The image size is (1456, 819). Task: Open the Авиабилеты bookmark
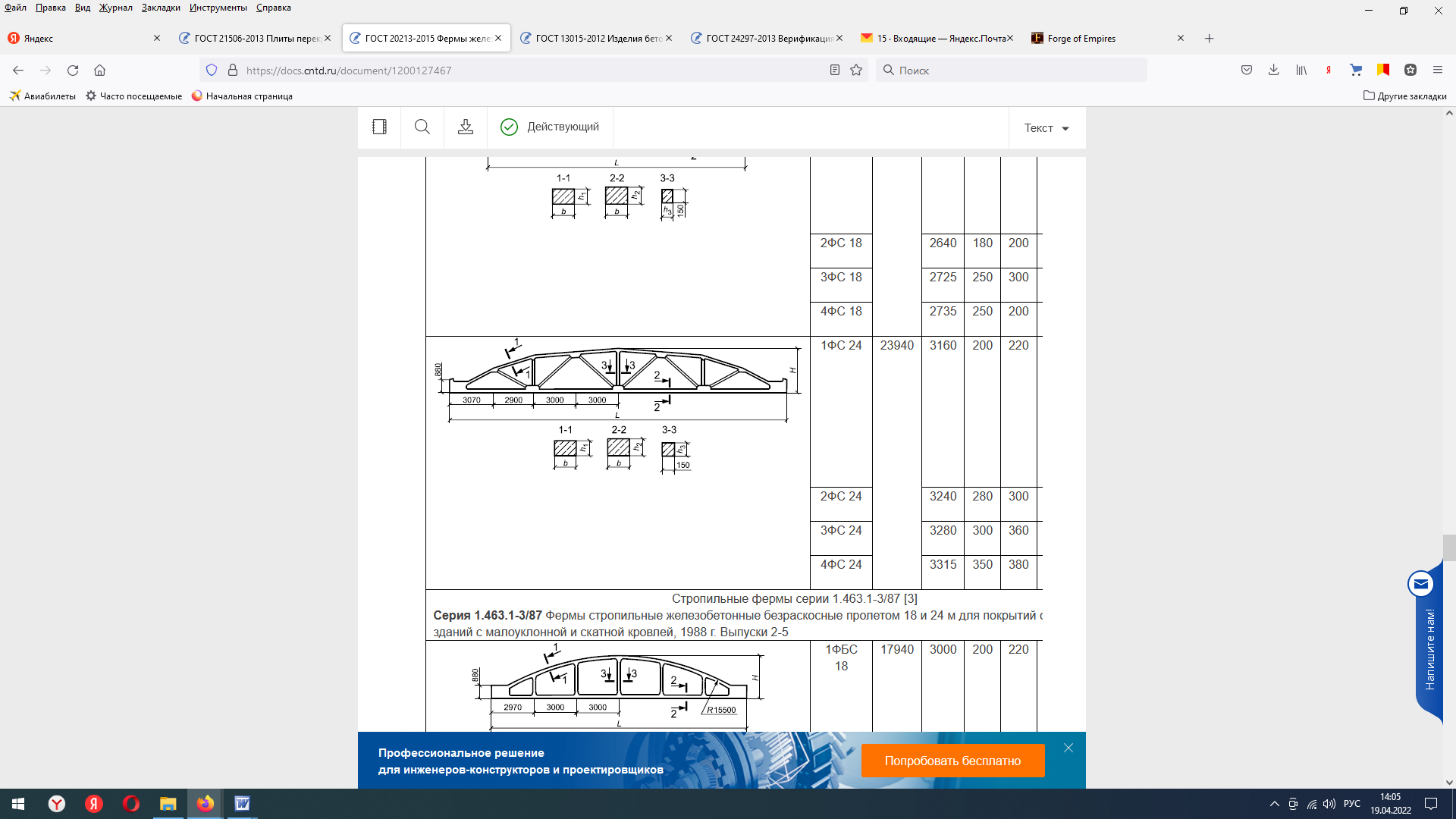tap(42, 96)
